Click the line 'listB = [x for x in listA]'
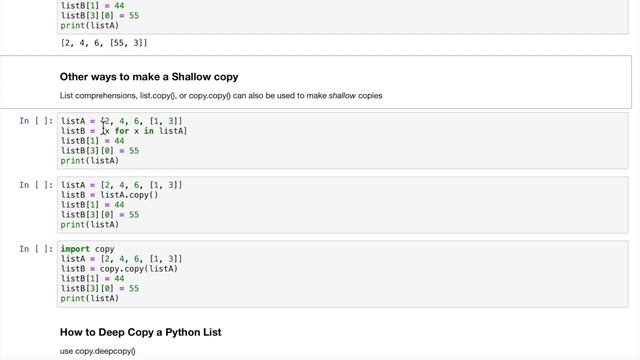 124,131
